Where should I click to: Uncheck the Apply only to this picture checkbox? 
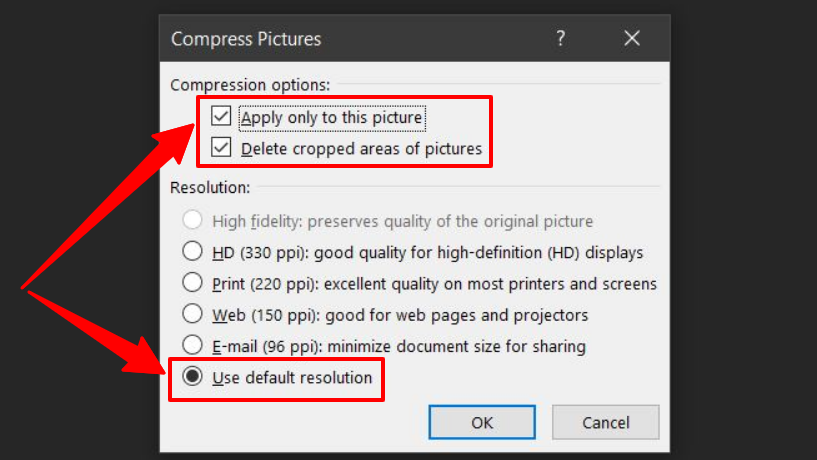221,117
